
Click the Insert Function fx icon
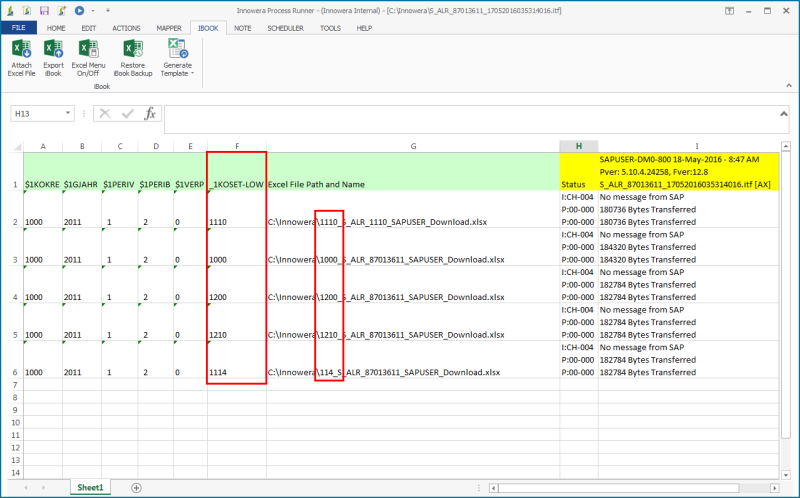(150, 114)
